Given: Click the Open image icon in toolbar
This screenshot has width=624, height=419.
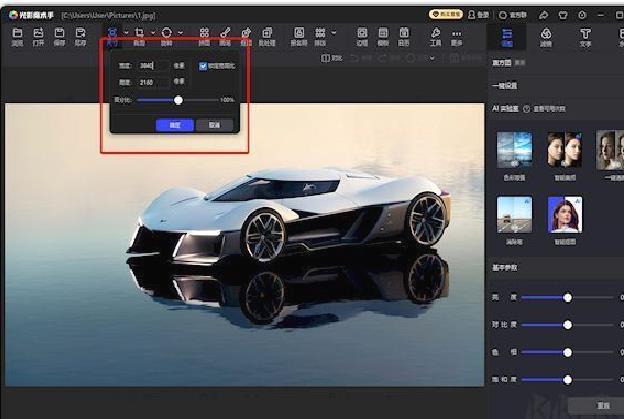Looking at the screenshot, I should (x=38, y=33).
